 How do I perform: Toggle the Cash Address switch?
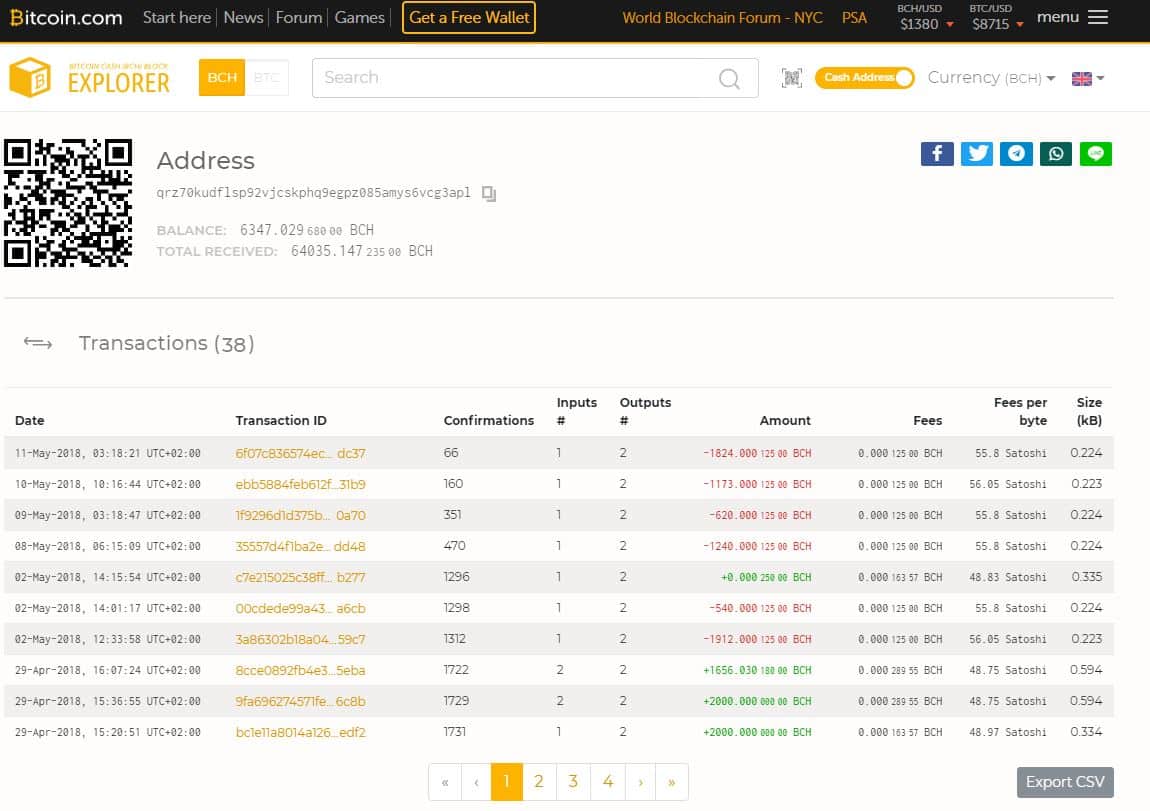864,78
